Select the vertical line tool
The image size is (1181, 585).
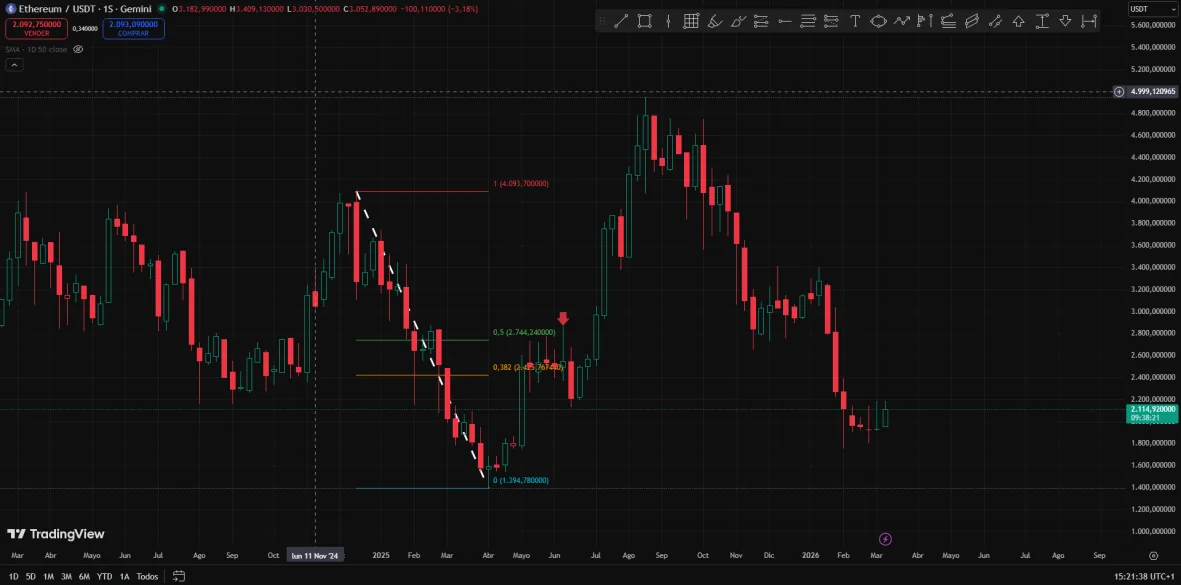coord(668,21)
